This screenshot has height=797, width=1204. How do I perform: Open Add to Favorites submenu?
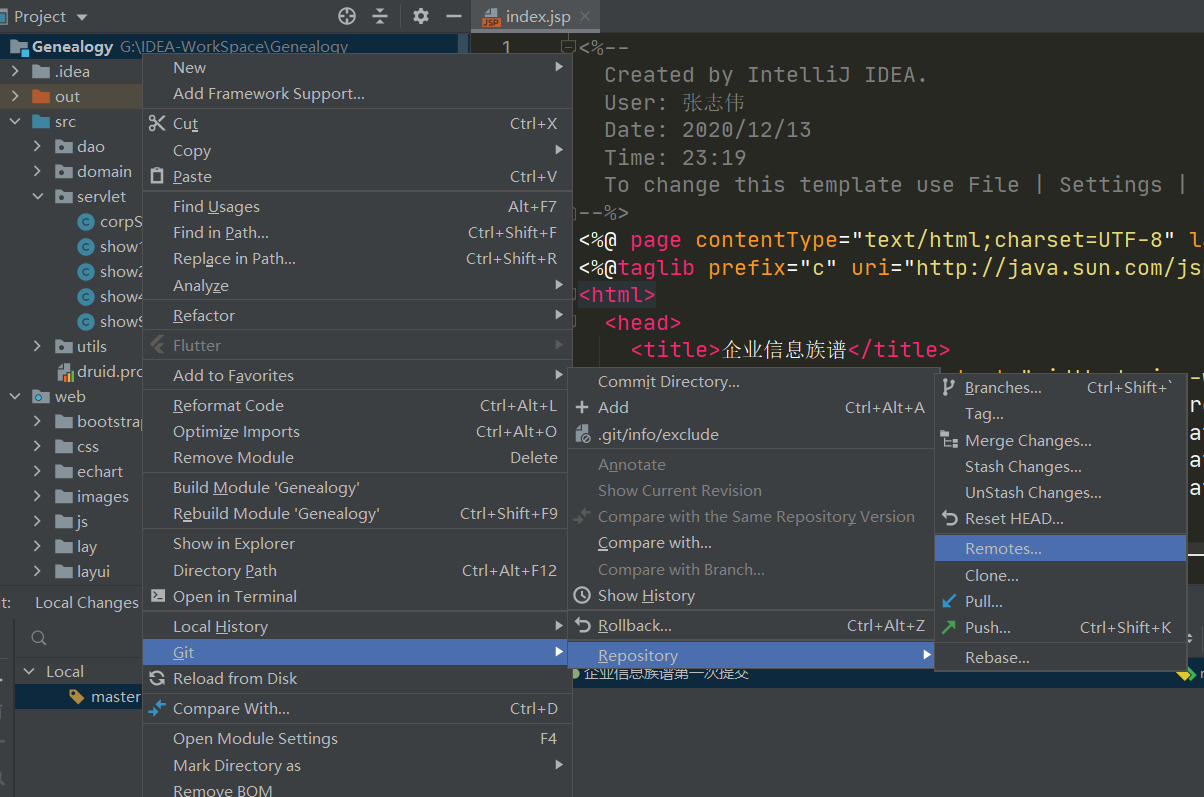(357, 375)
